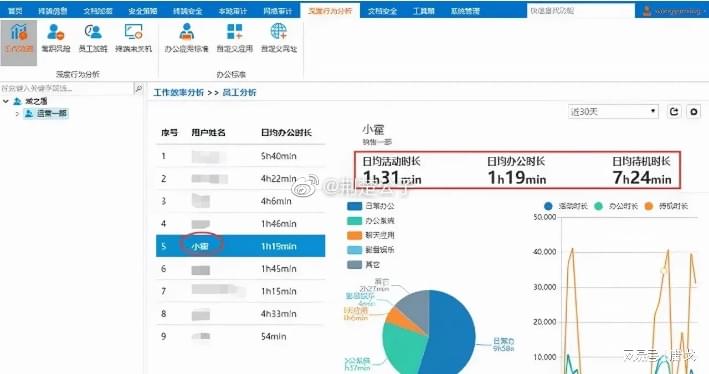Select employee row 1 with 5h40min

(x=241, y=156)
